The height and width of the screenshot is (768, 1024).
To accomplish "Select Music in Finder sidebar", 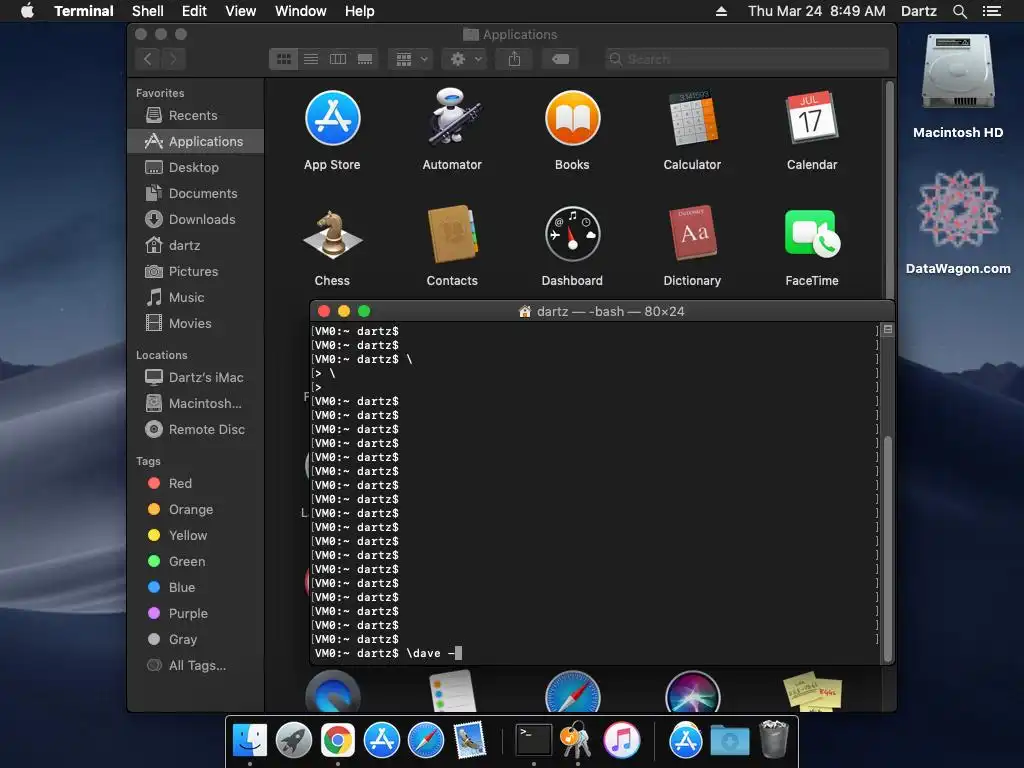I will (195, 298).
